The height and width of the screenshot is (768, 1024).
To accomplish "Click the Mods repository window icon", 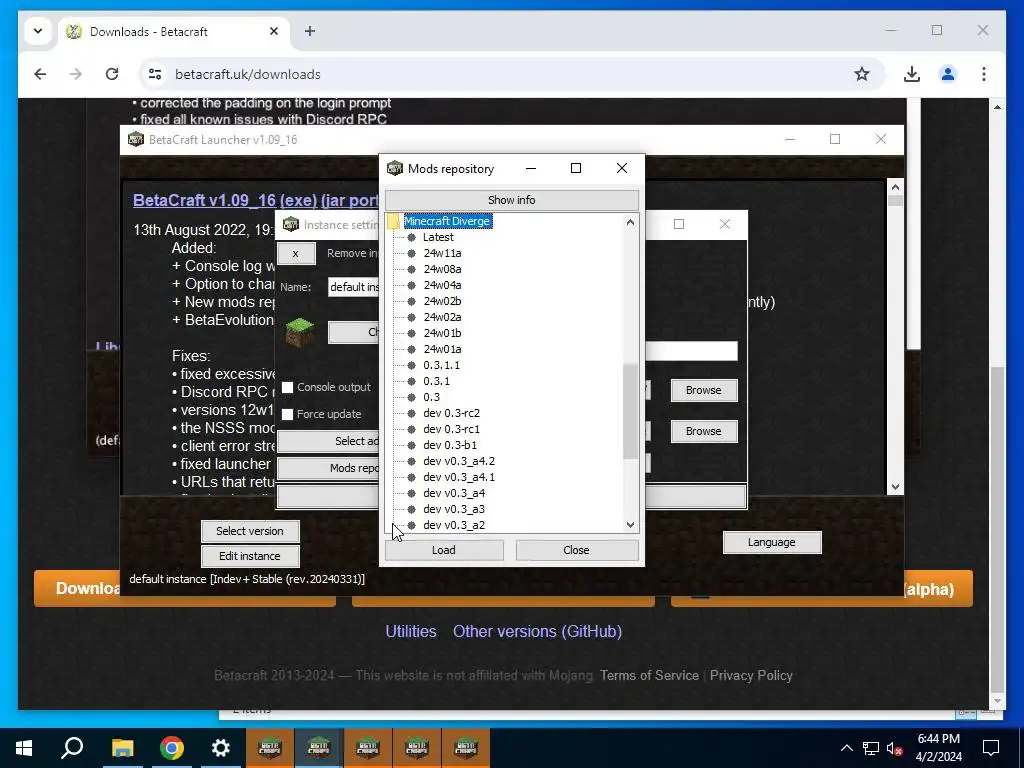I will pyautogui.click(x=394, y=168).
